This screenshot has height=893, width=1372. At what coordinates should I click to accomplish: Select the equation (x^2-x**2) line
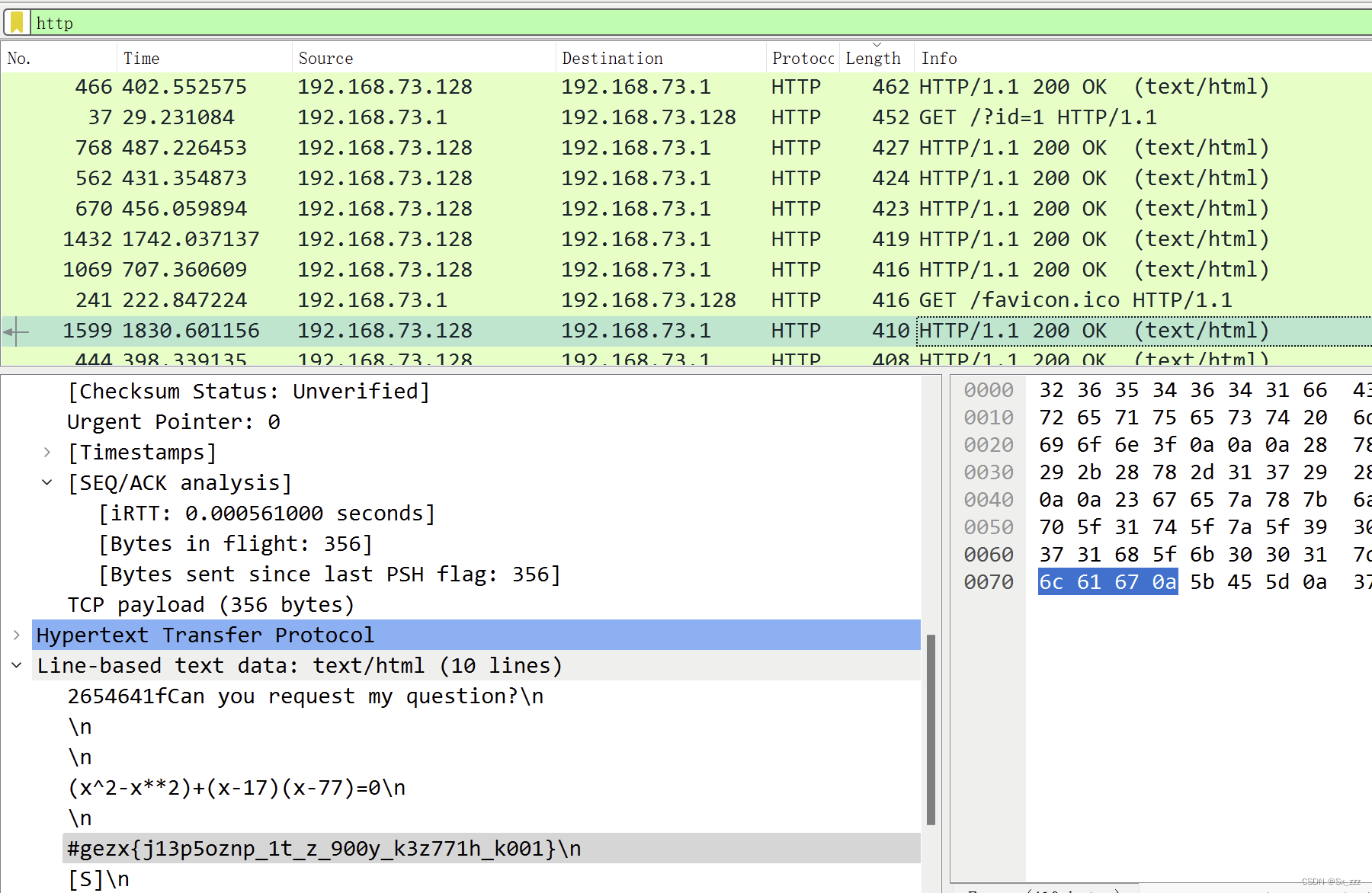[x=236, y=788]
